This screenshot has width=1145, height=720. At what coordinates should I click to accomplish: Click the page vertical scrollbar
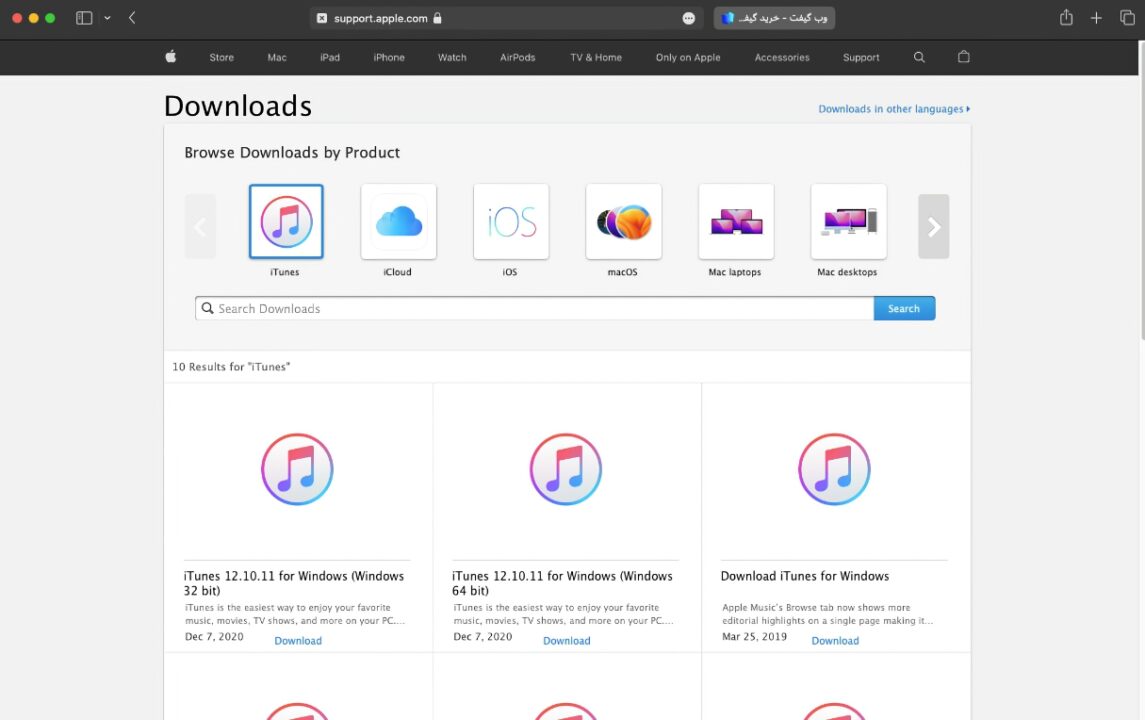1141,190
